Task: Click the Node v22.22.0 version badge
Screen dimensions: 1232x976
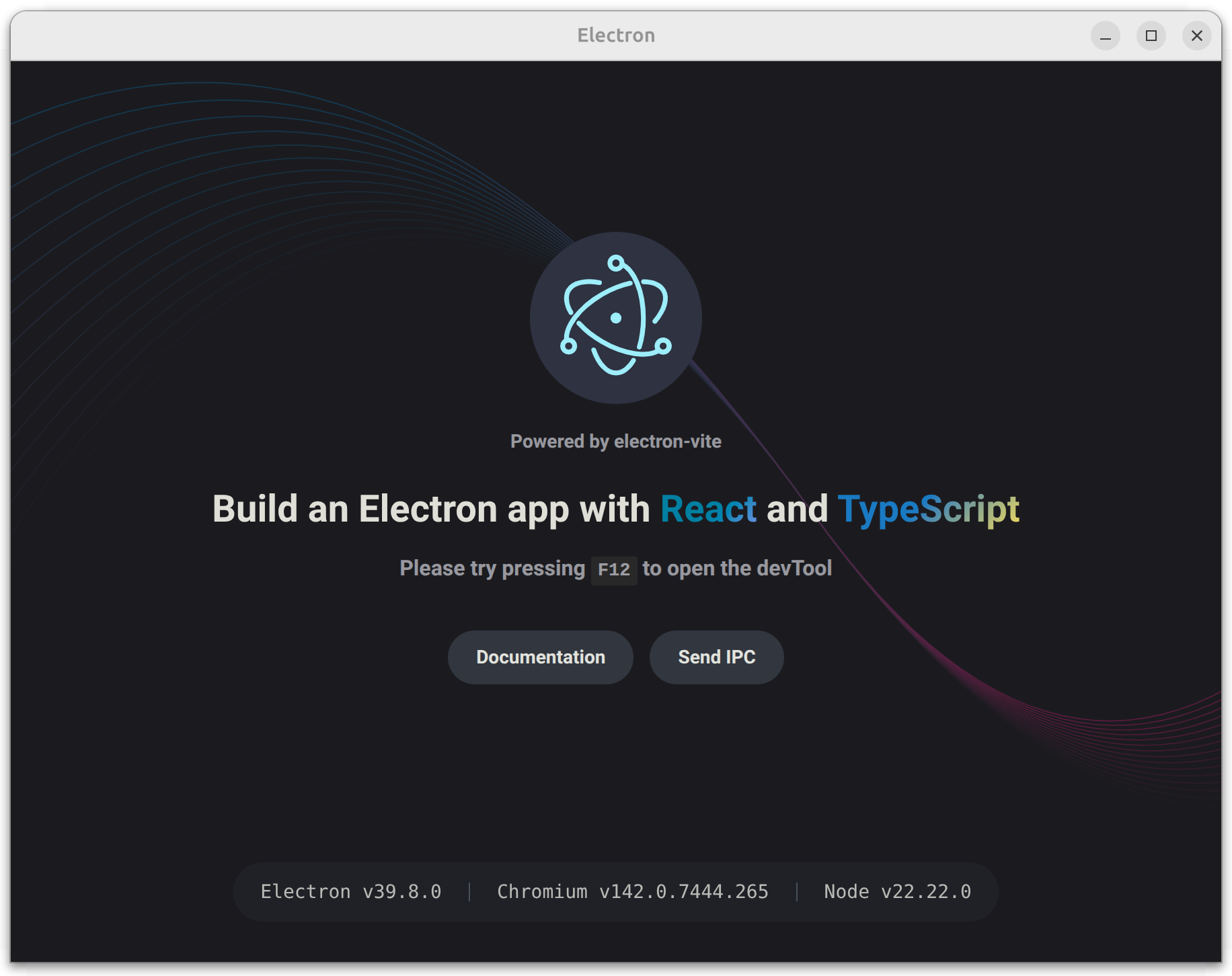Action: pos(897,891)
